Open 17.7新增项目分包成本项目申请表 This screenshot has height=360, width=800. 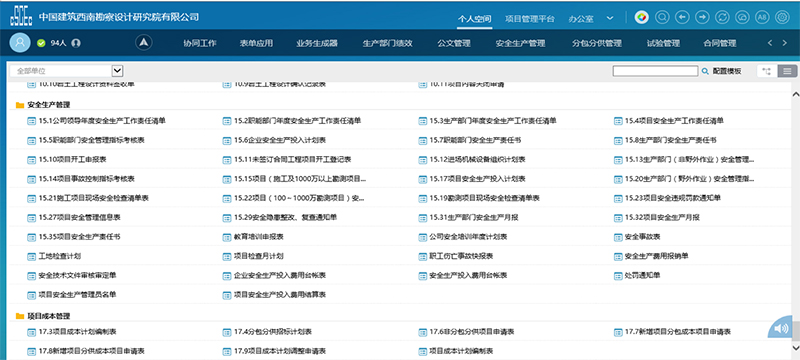tap(678, 332)
